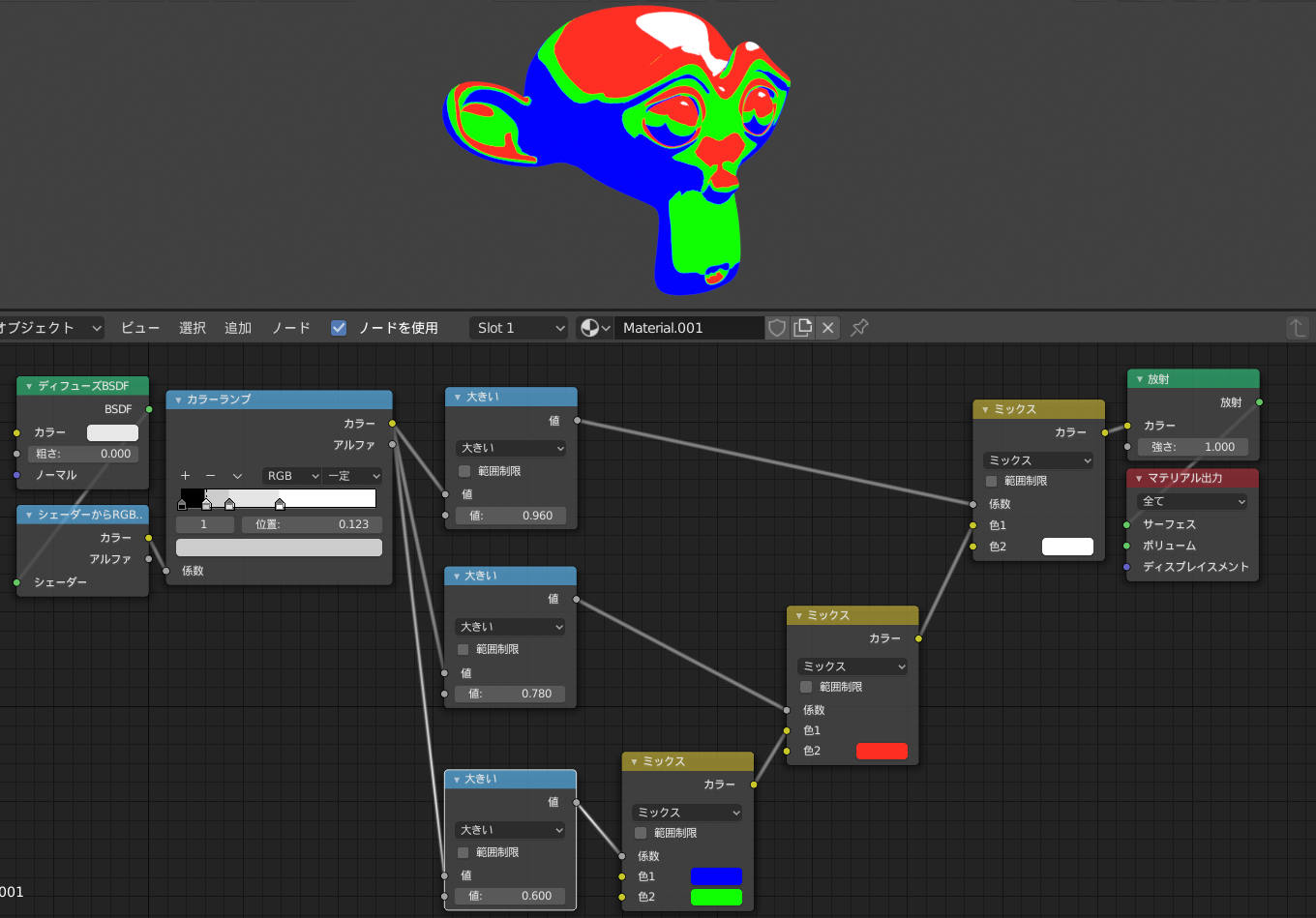Viewport: 1316px width, 918px height.
Task: Open the Slot 1 dropdown
Action: pos(519,328)
